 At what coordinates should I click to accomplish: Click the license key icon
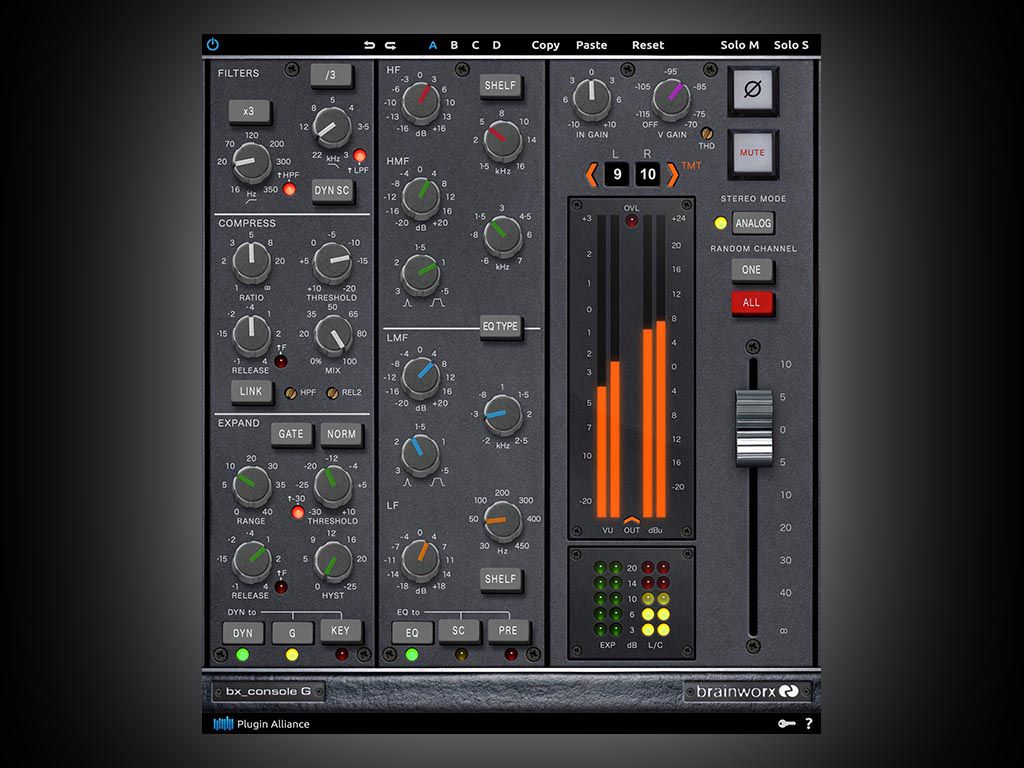(784, 724)
